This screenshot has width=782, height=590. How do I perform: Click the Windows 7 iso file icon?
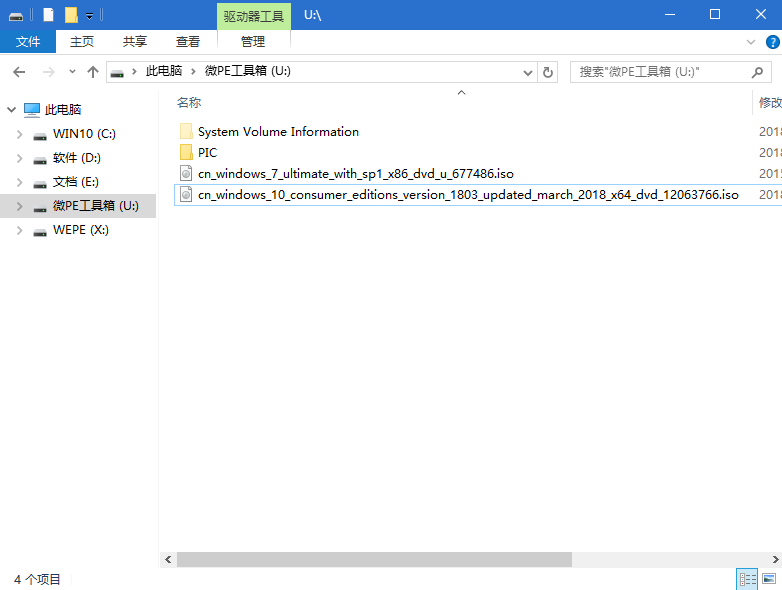[186, 173]
